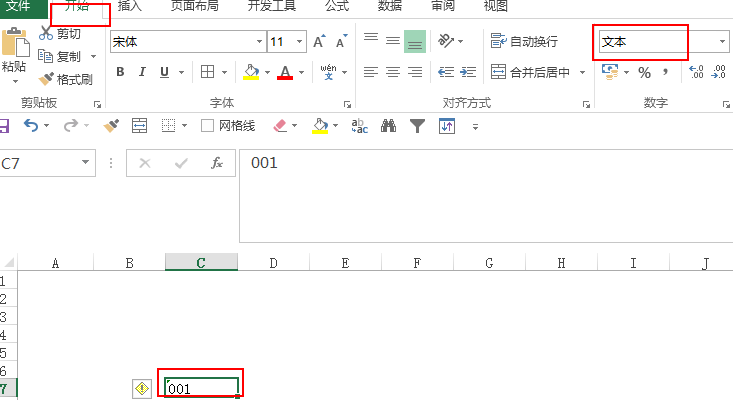Click Redo arrow in quick toolbar
Viewport: 733px width, 400px height.
click(x=71, y=126)
